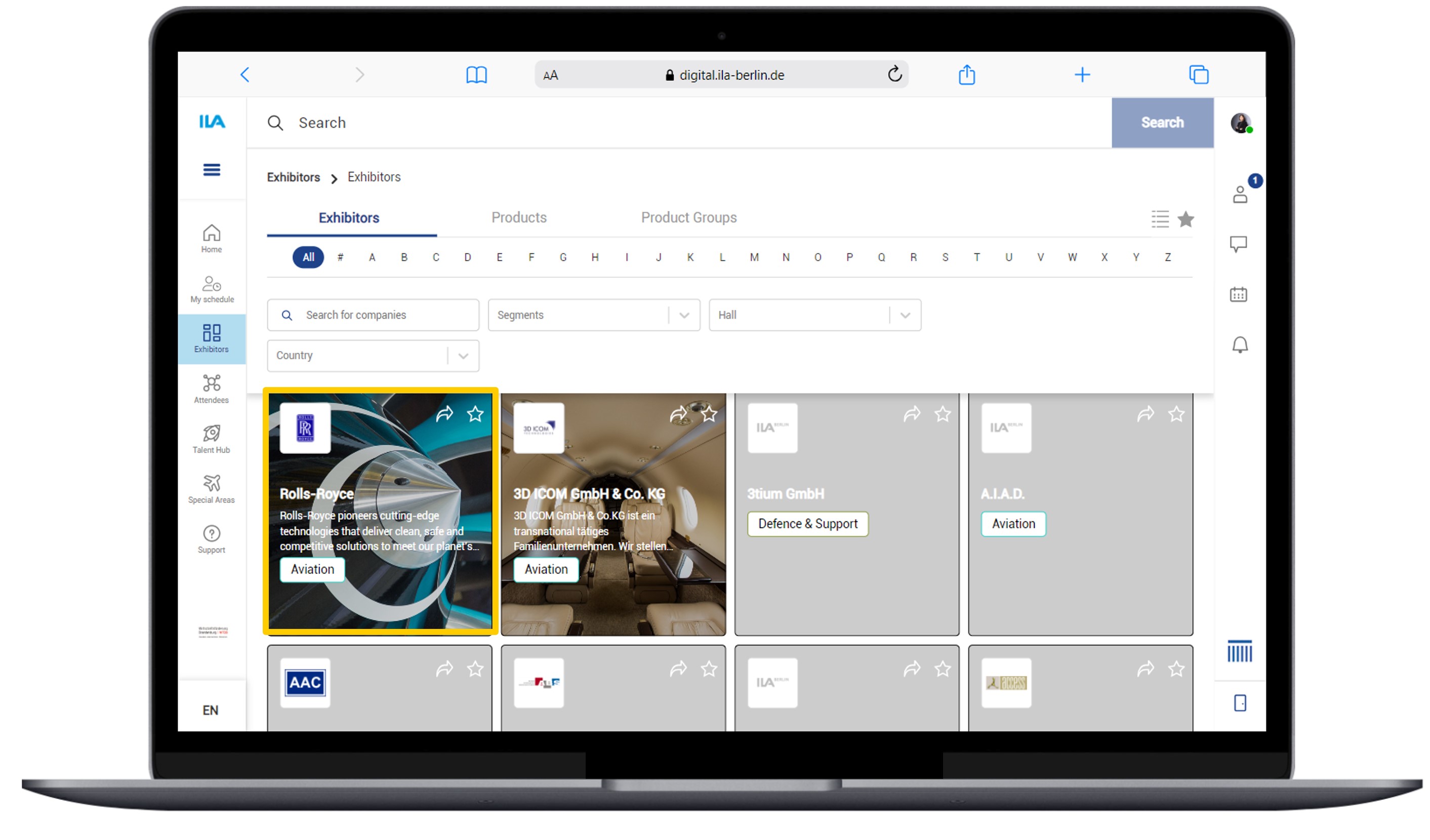Click the blue Search button
The width and height of the screenshot is (1430, 840).
click(1162, 122)
